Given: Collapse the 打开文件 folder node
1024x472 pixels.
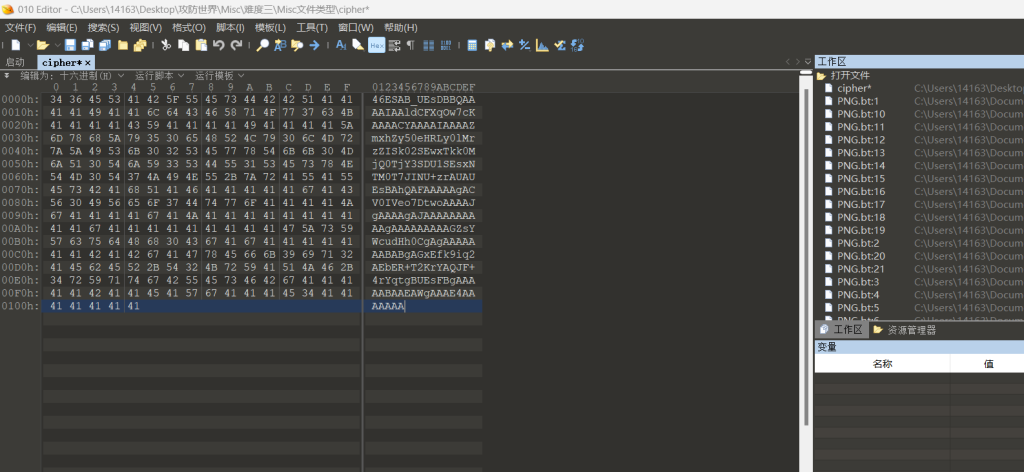Looking at the screenshot, I should click(x=821, y=75).
